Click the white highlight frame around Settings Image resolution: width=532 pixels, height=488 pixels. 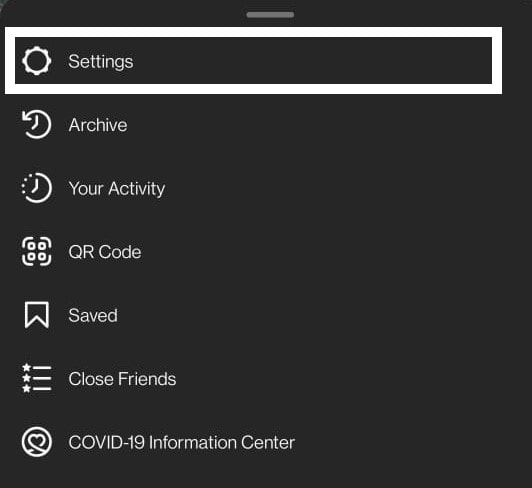(x=253, y=32)
